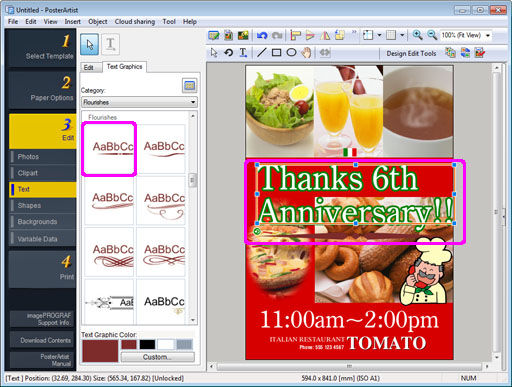Image resolution: width=512 pixels, height=387 pixels.
Task: Expand the 100% Fit View zoom dropdown
Action: (488, 35)
